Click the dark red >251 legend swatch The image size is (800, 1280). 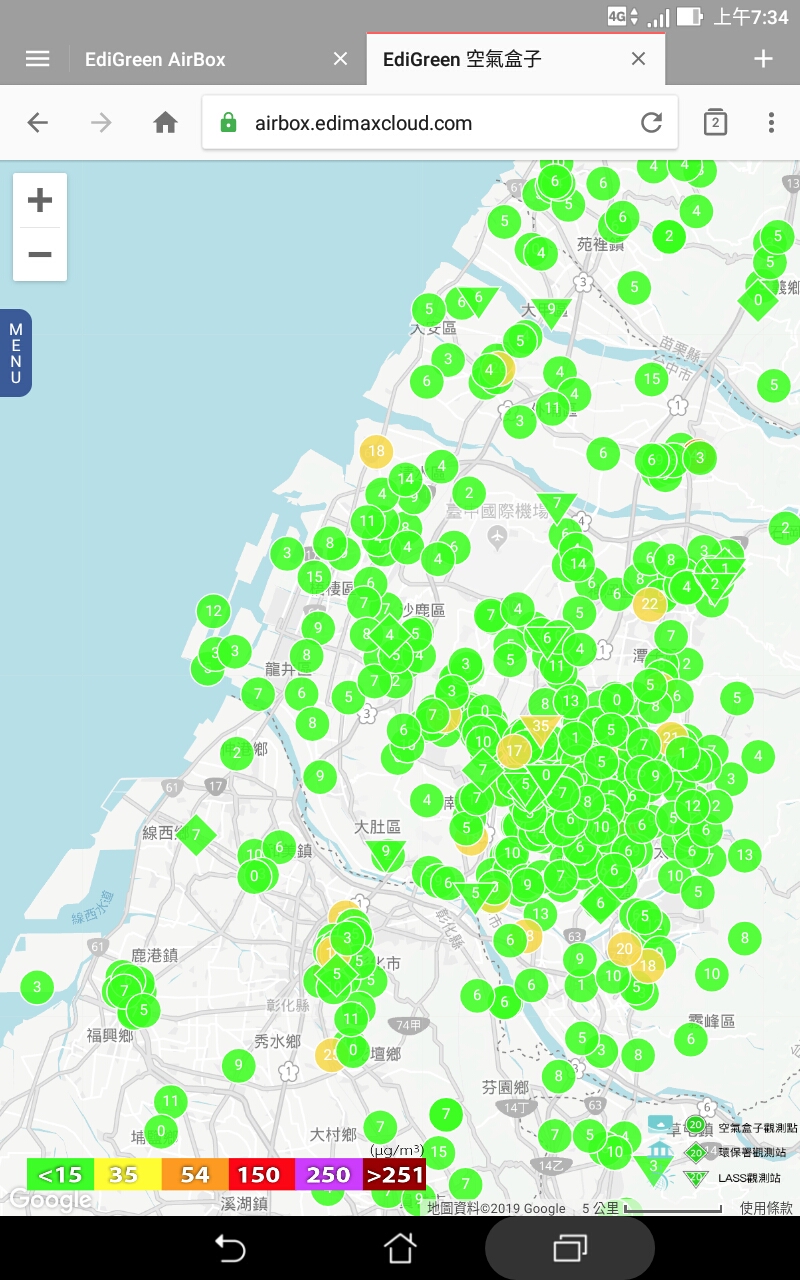click(394, 1174)
